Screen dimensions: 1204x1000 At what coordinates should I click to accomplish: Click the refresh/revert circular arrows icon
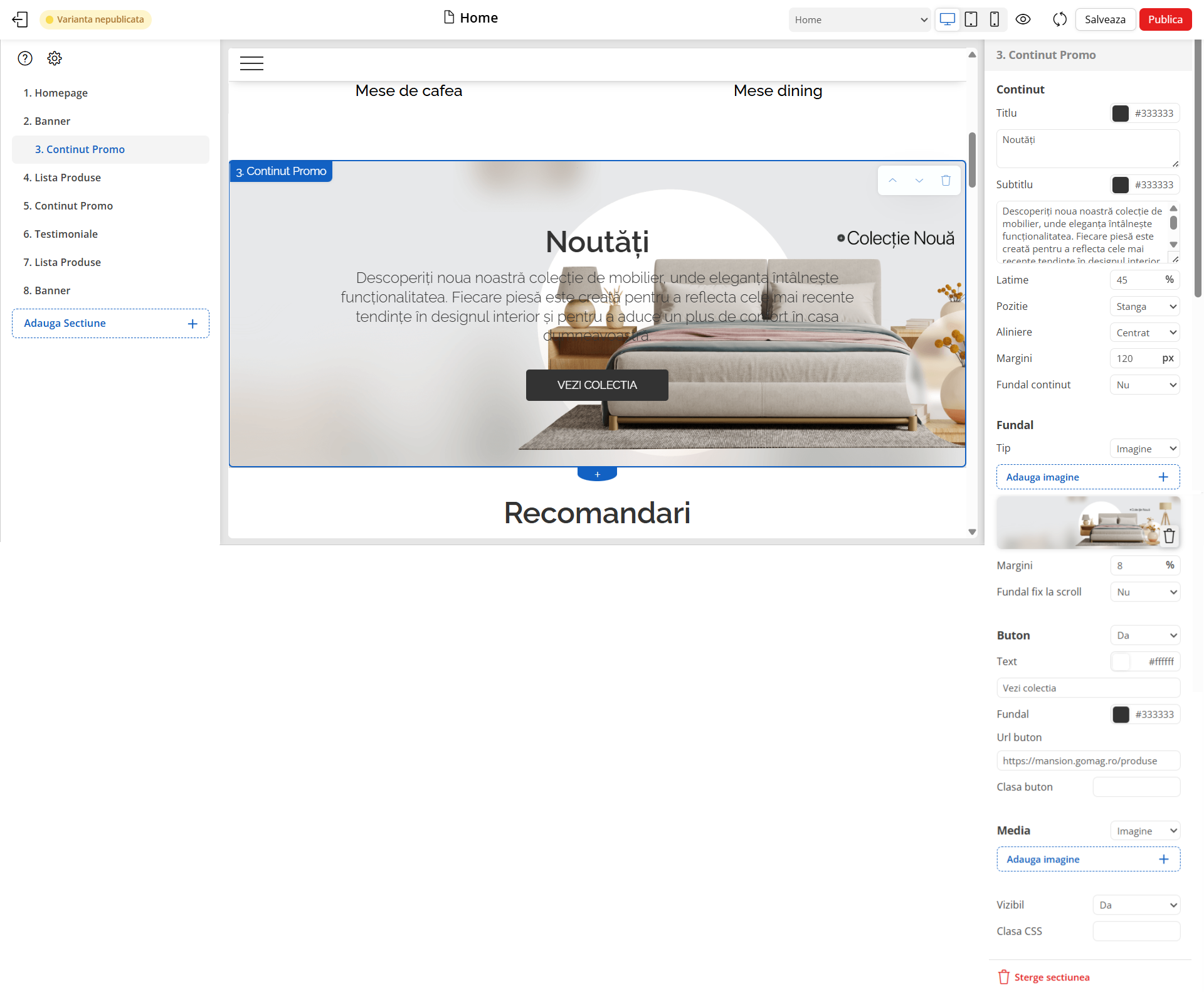tap(1059, 19)
